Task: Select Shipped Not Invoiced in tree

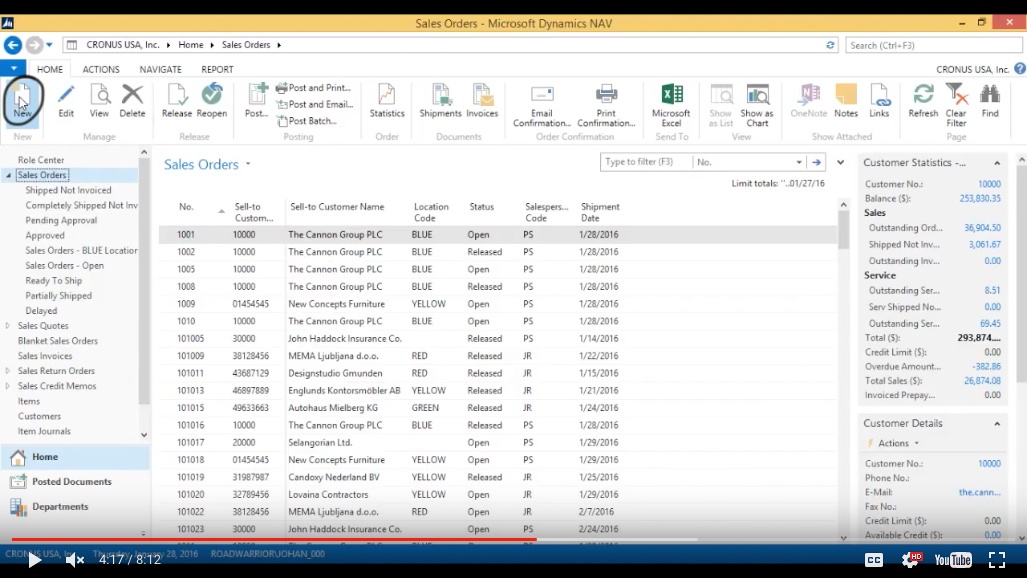Action: tap(68, 190)
